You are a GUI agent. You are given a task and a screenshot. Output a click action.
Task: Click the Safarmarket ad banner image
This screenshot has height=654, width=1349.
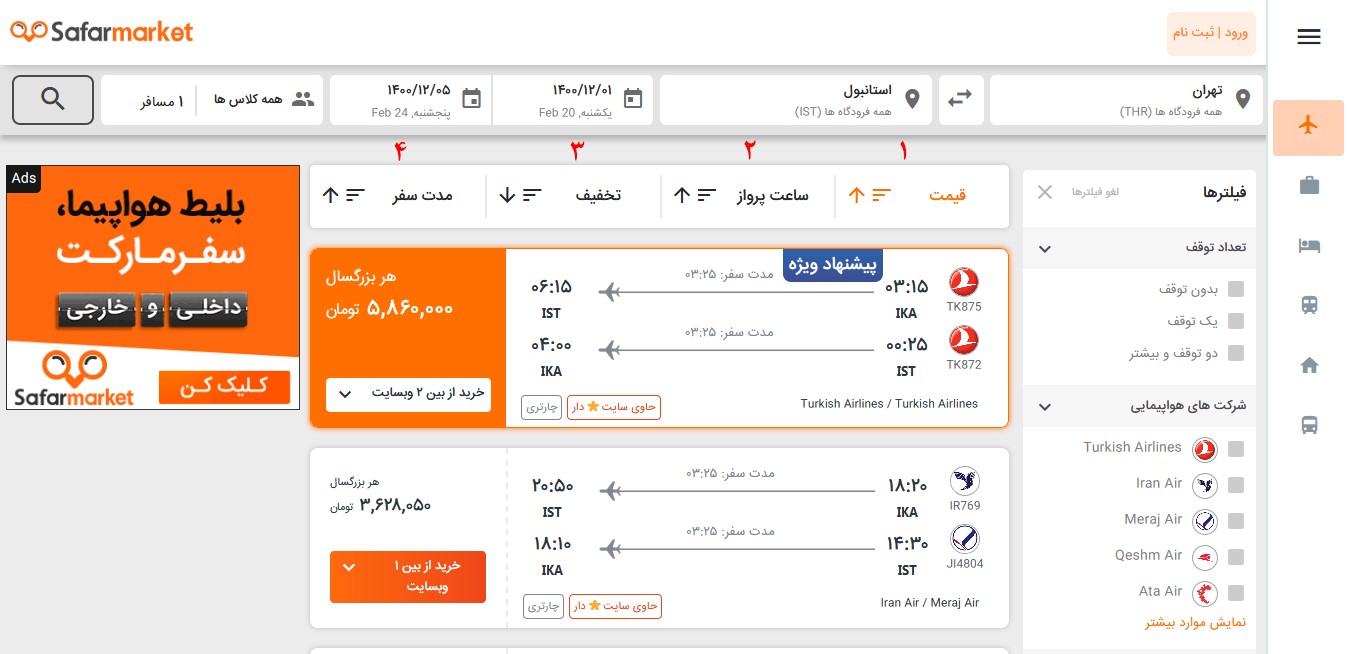point(153,287)
